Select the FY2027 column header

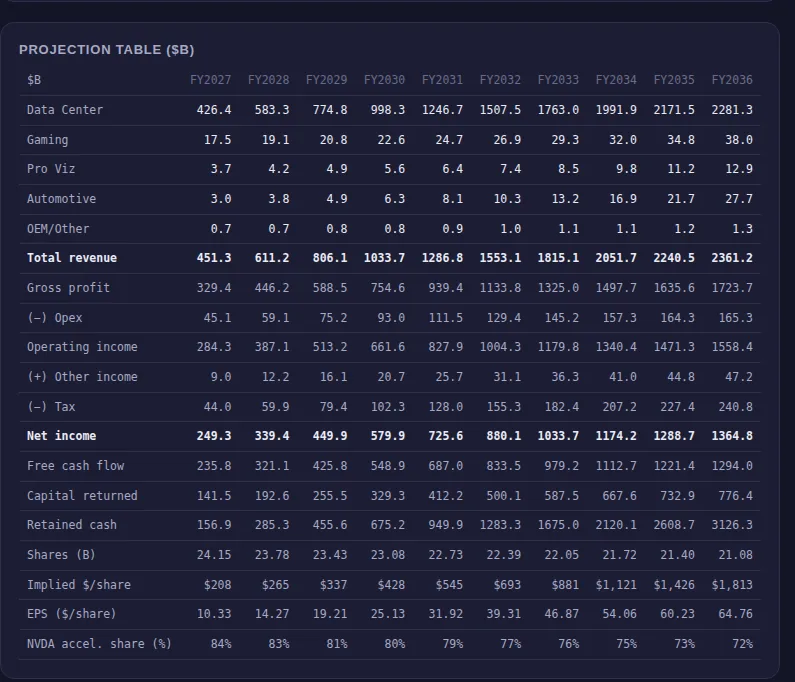pos(210,80)
